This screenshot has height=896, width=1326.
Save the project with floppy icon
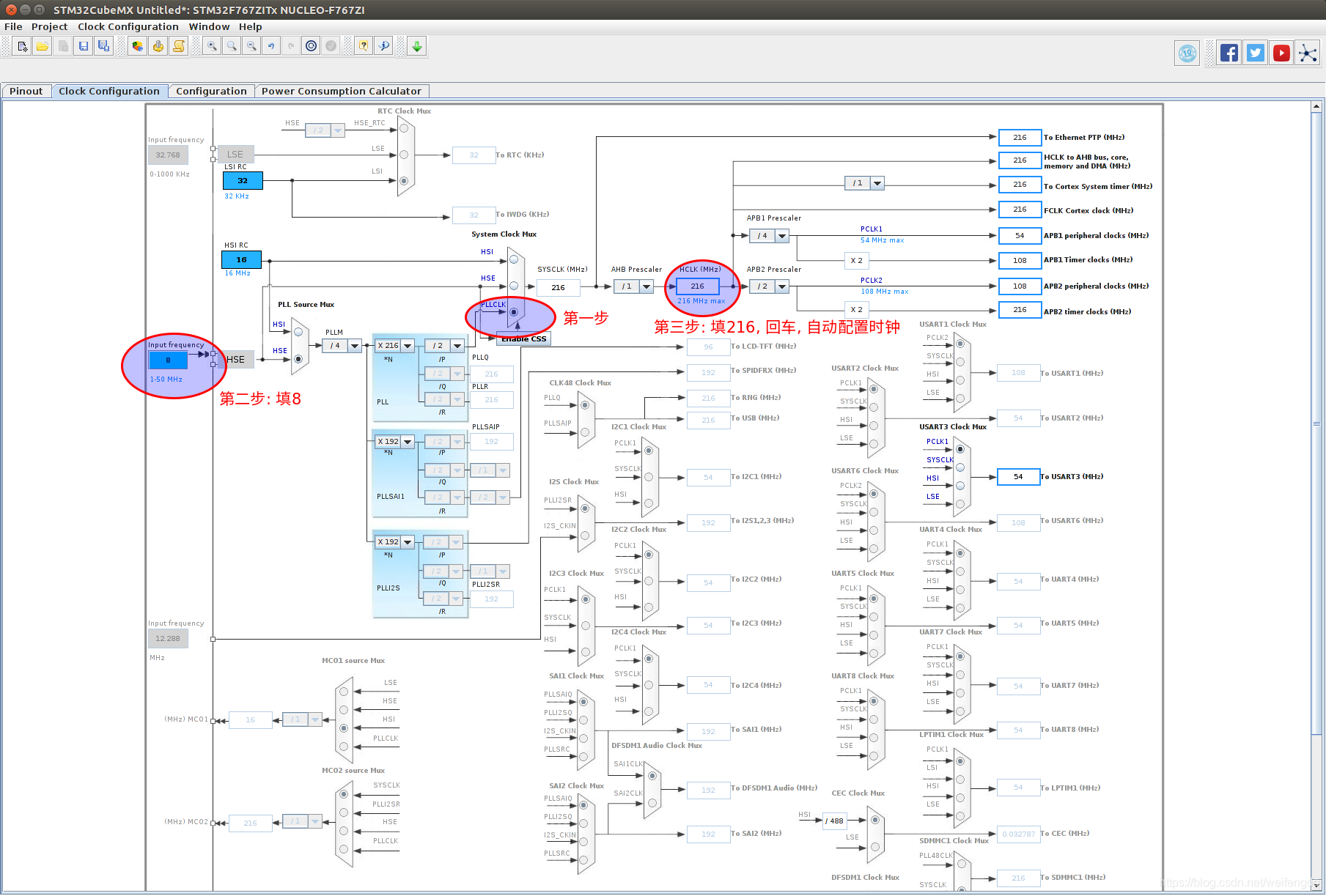point(84,46)
